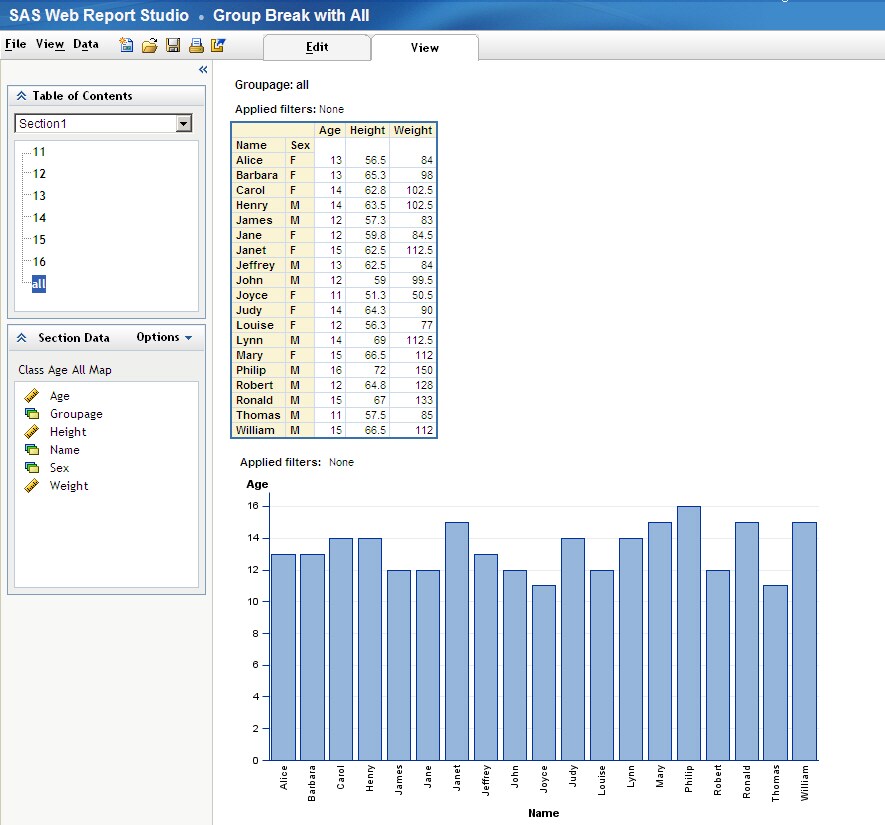
Task: Switch to the Edit tab
Action: 317,47
